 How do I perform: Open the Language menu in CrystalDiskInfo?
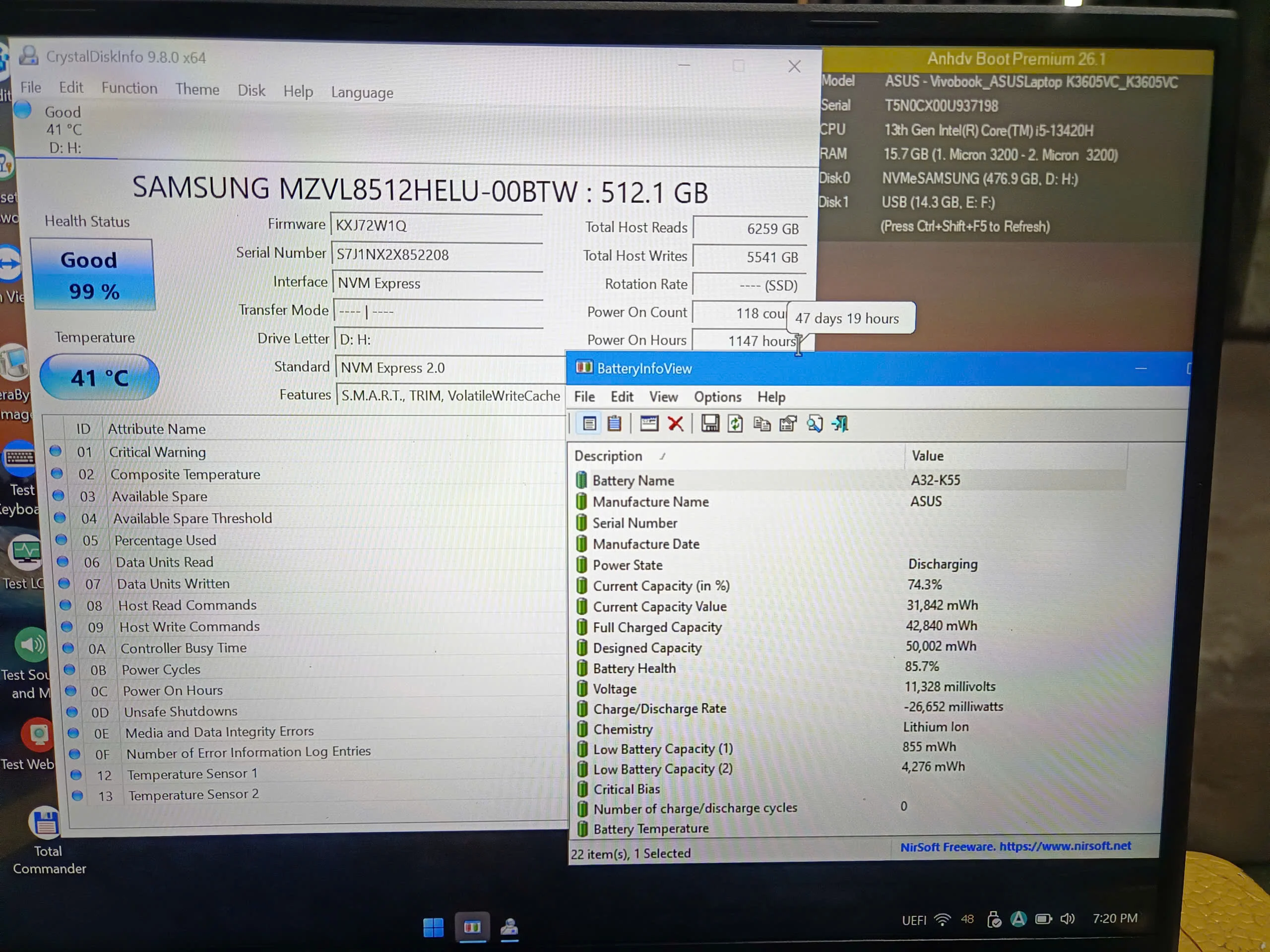pyautogui.click(x=362, y=92)
